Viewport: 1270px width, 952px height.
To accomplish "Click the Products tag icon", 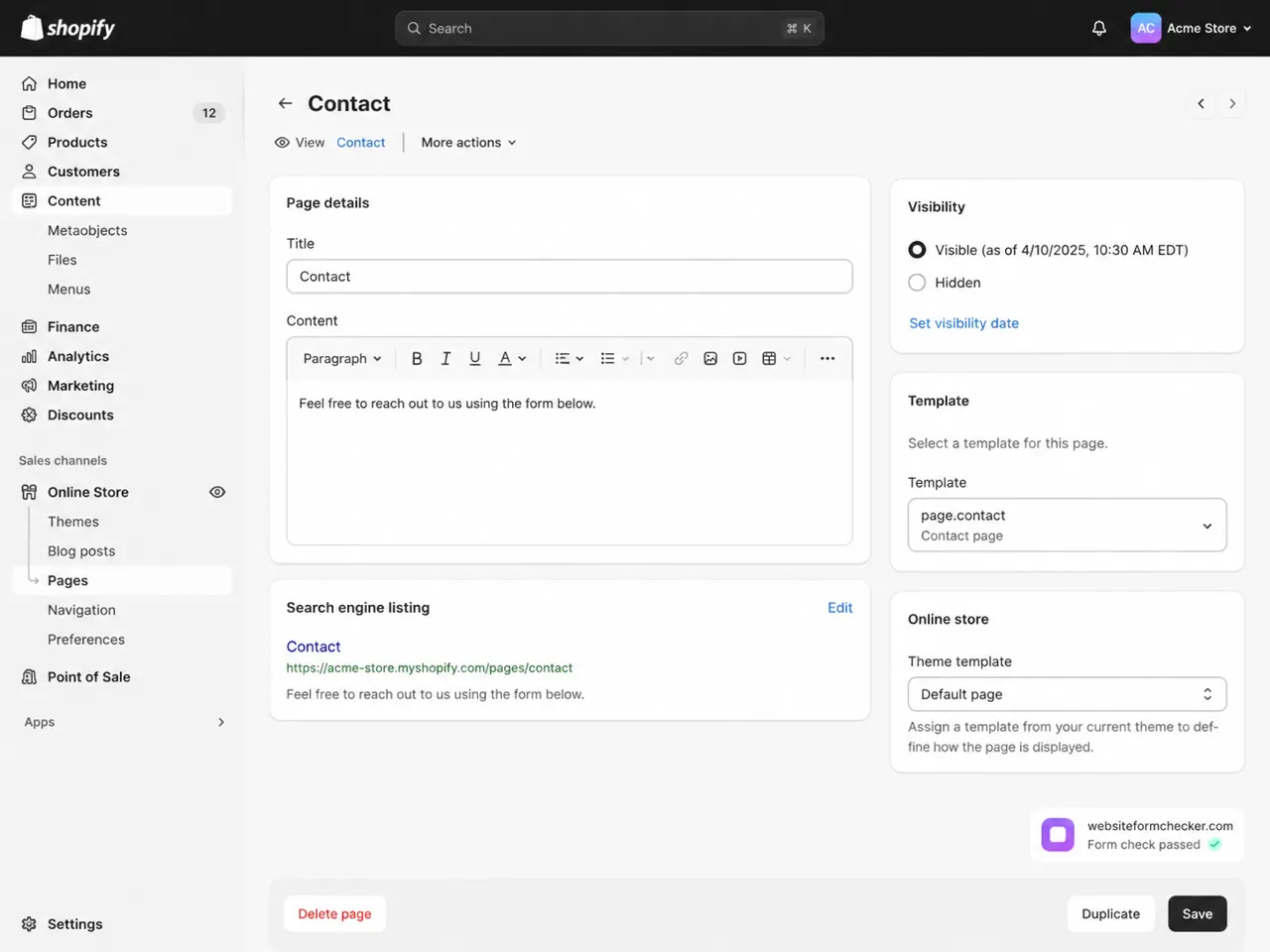I will click(x=30, y=142).
